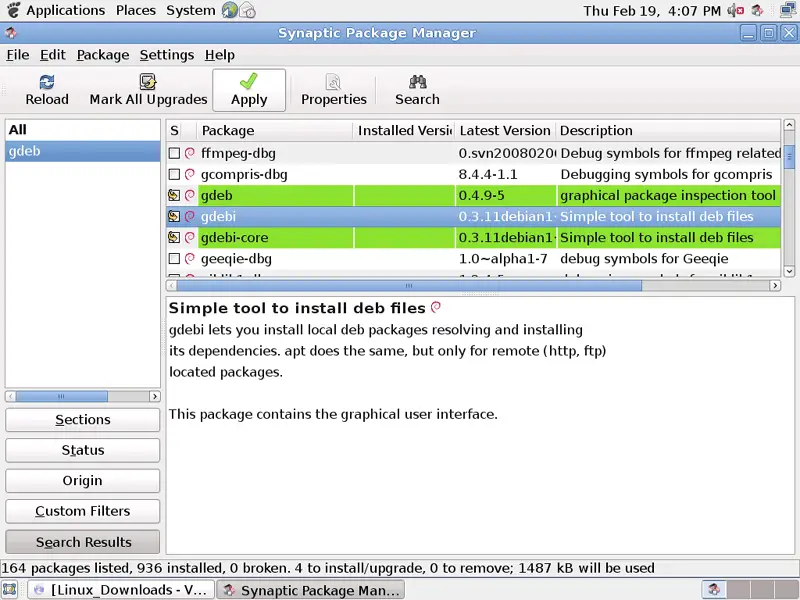Click the network monitor tray icon
Image resolution: width=800 pixels, height=600 pixels.
click(789, 10)
